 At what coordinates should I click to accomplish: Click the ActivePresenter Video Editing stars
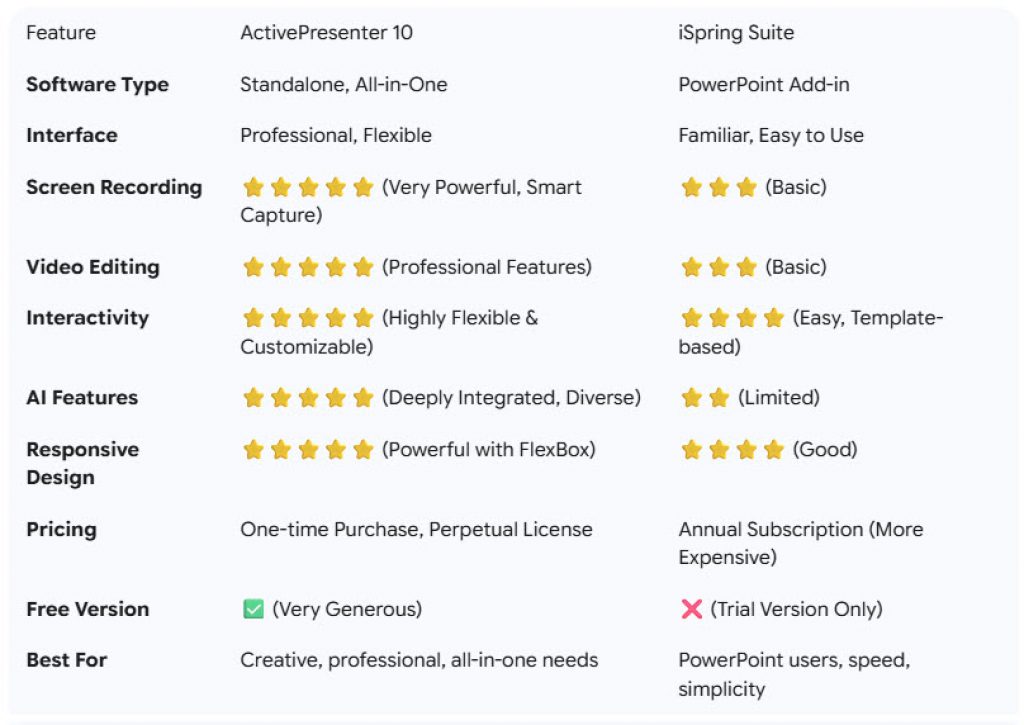tap(308, 267)
